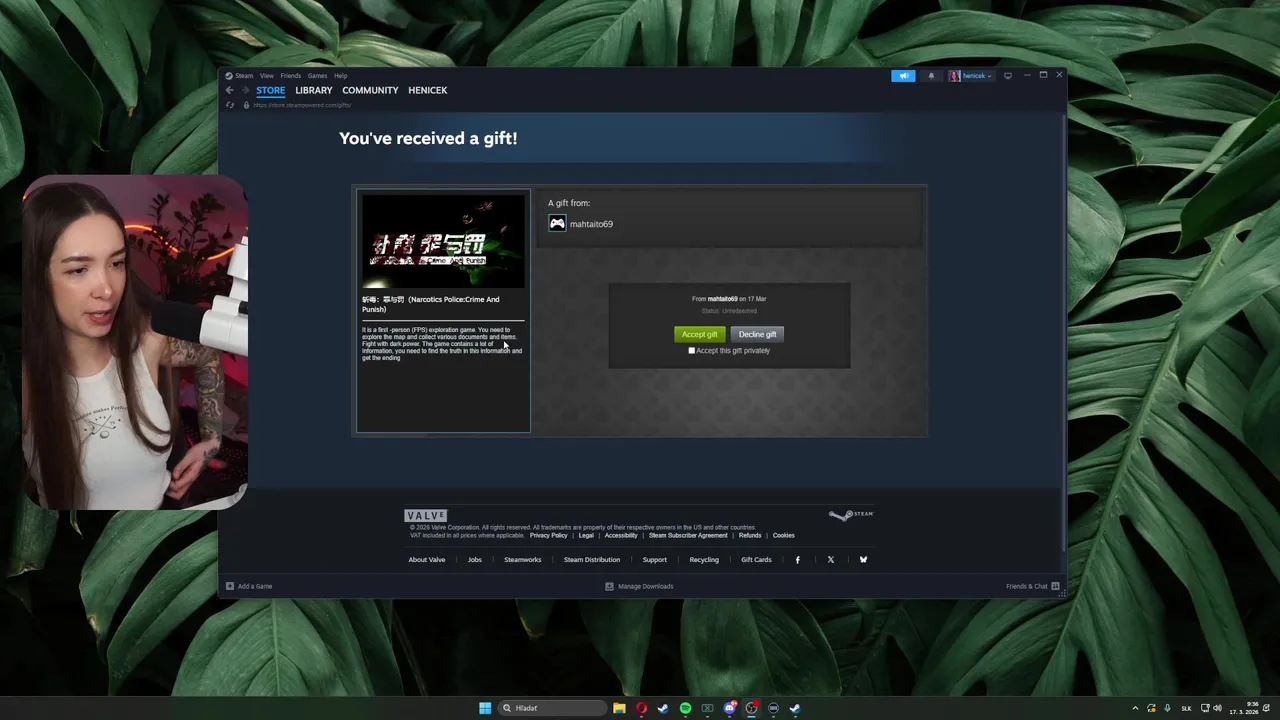Open the X social link in the footer

click(830, 560)
